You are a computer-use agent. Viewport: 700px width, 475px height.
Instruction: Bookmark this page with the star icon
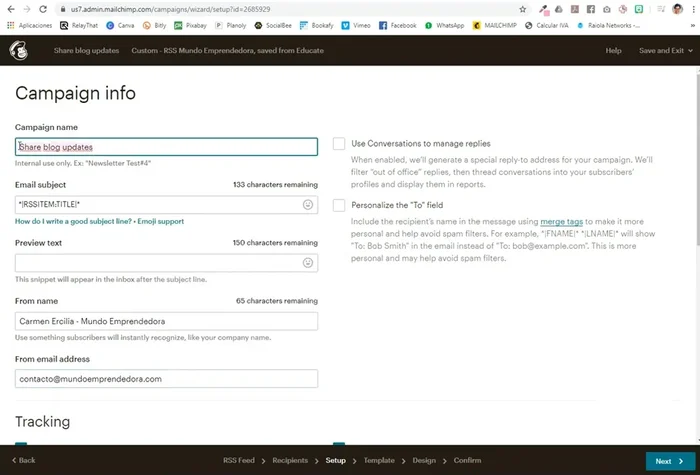(522, 9)
